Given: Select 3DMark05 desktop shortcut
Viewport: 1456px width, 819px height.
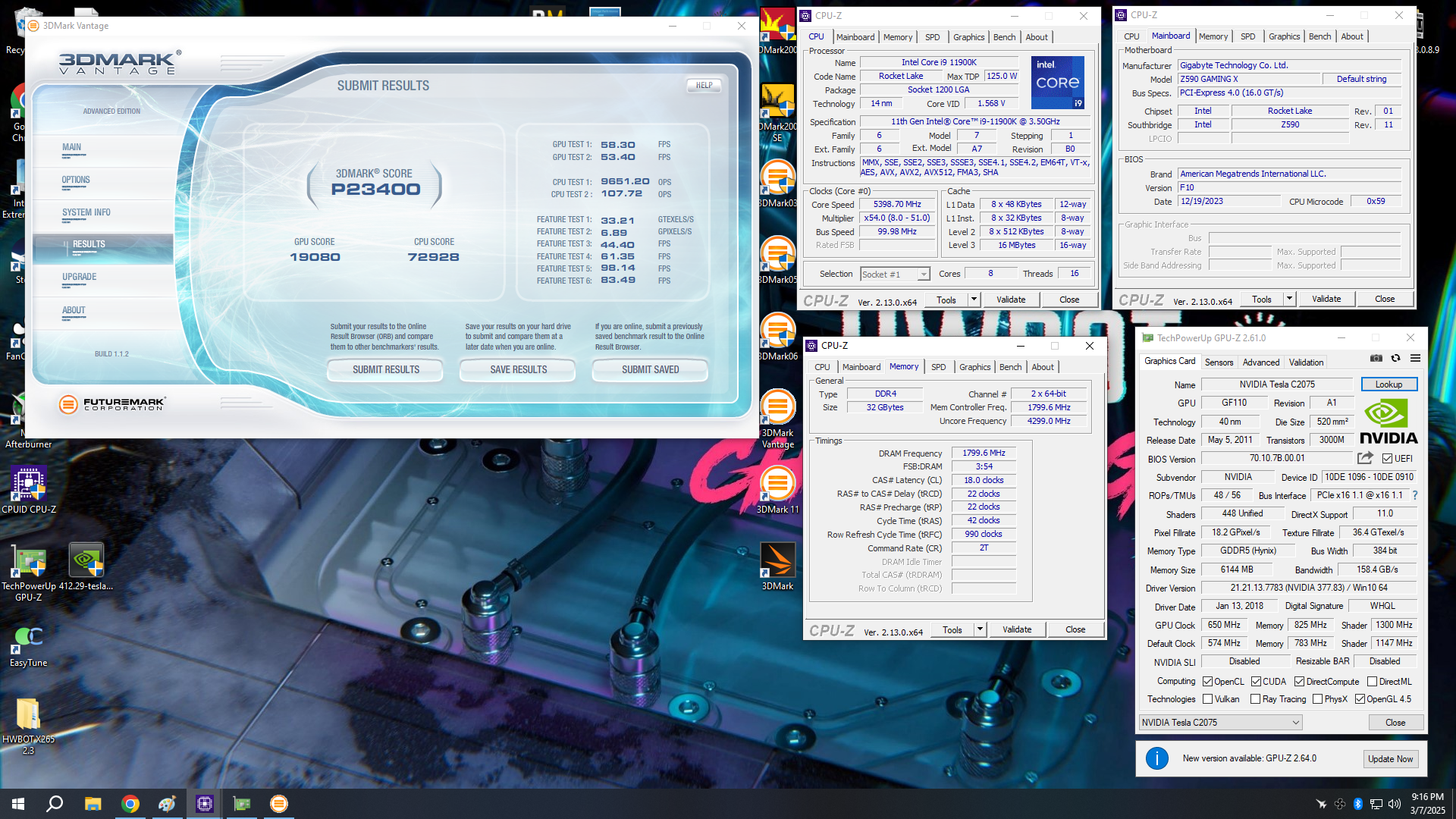Looking at the screenshot, I should pyautogui.click(x=778, y=260).
